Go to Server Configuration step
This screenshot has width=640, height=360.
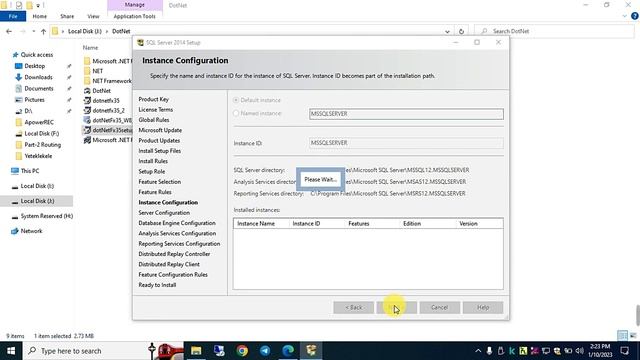(164, 213)
